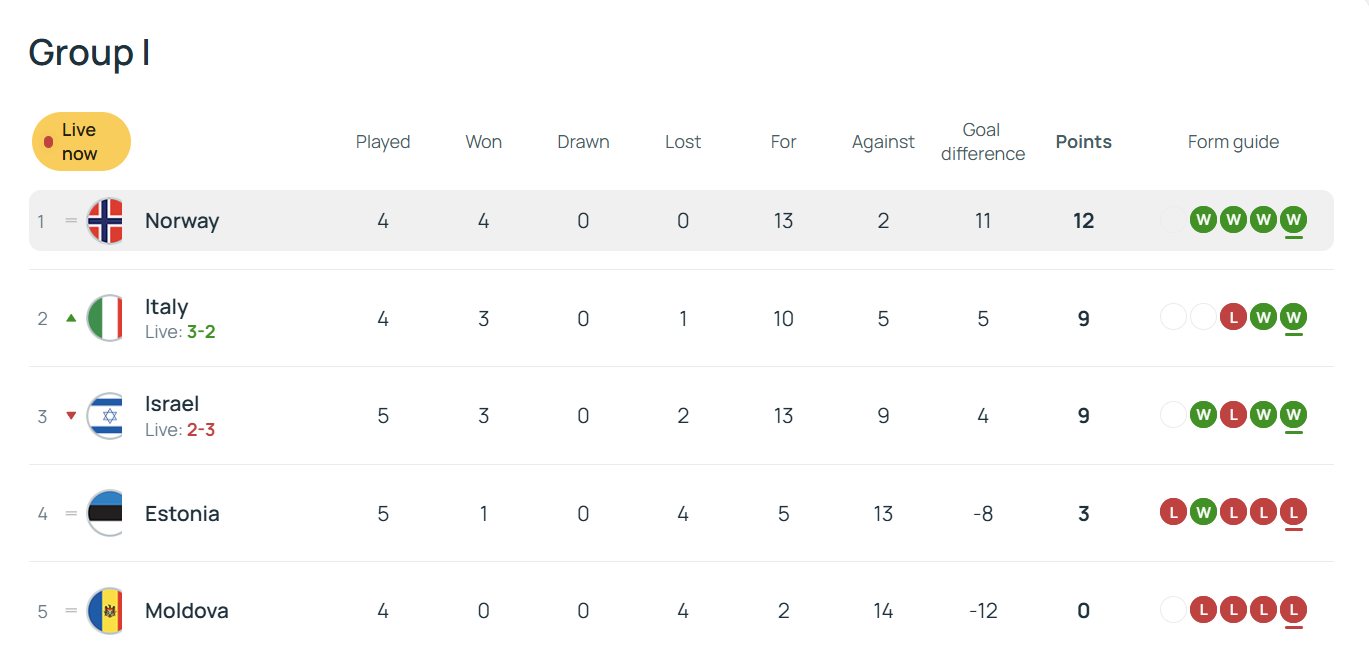Select the Form guide column header

(1233, 142)
